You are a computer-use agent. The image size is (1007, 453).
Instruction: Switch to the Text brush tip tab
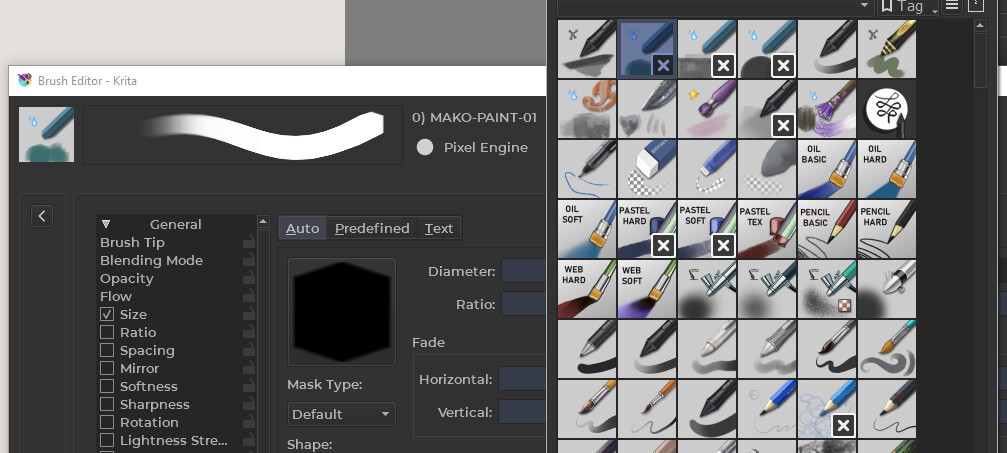[439, 228]
